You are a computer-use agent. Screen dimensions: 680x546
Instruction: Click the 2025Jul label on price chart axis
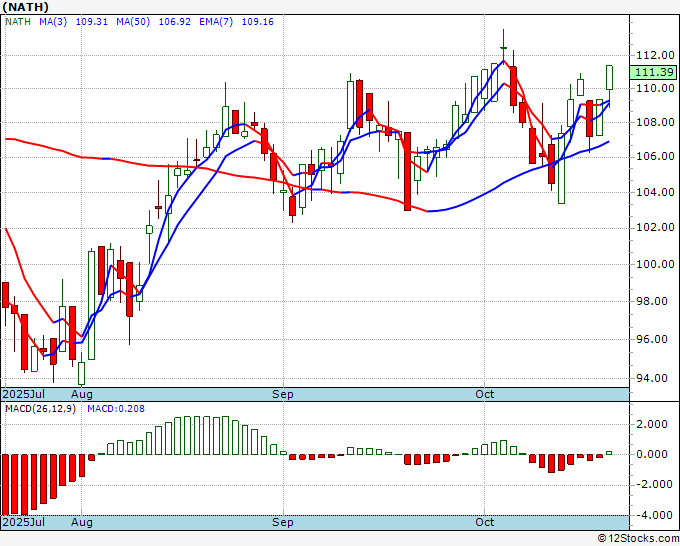click(x=24, y=394)
